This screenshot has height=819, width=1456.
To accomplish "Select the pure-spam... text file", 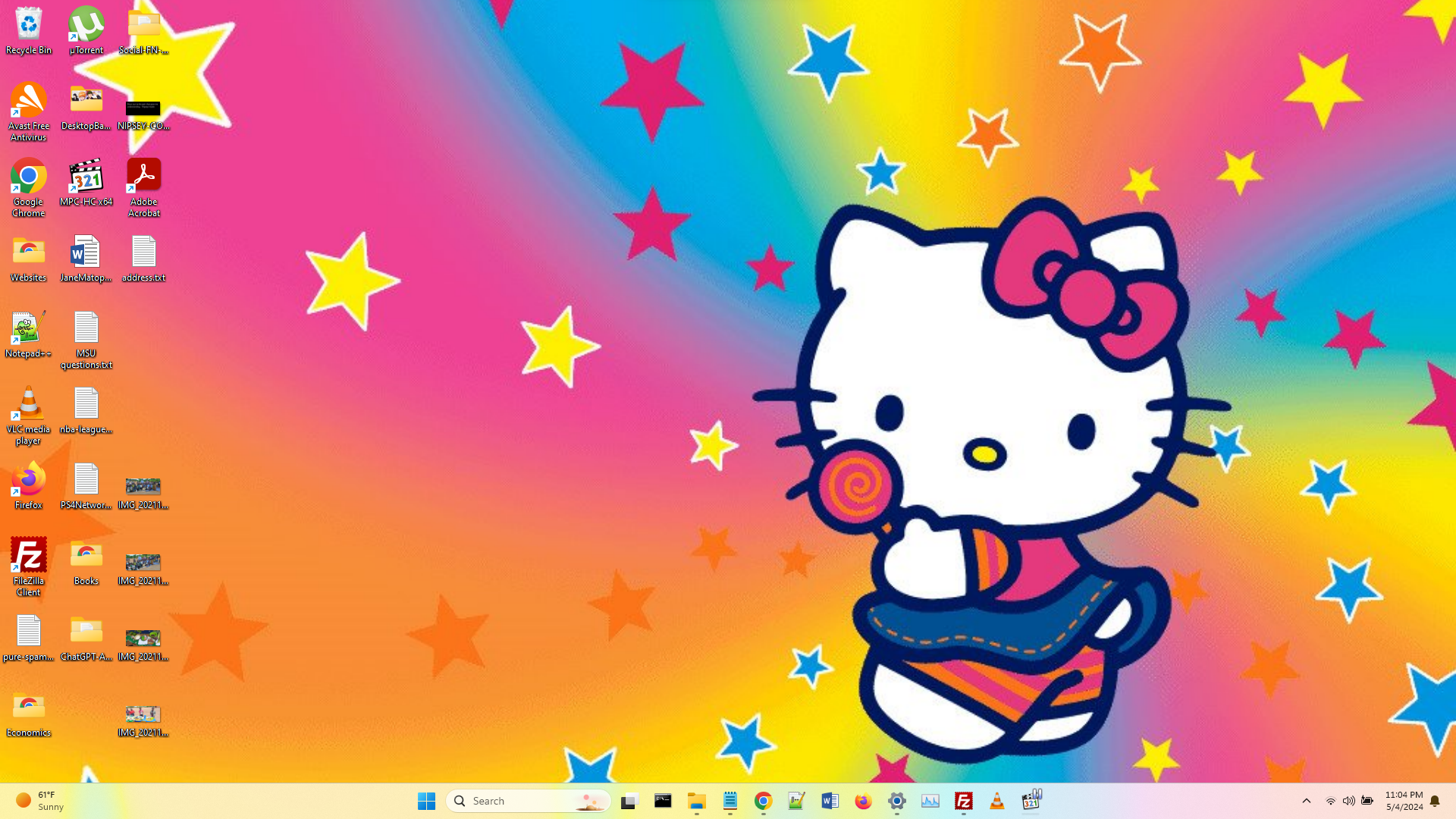I will click(x=29, y=638).
